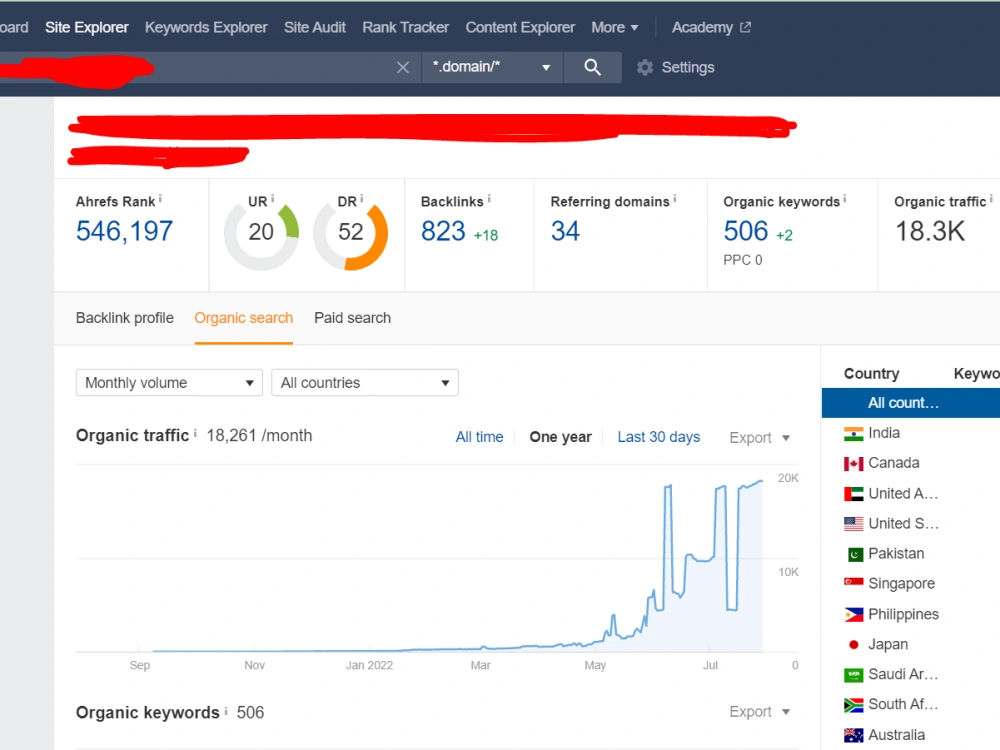Open Content Explorer
Image resolution: width=1000 pixels, height=750 pixels.
(x=520, y=27)
